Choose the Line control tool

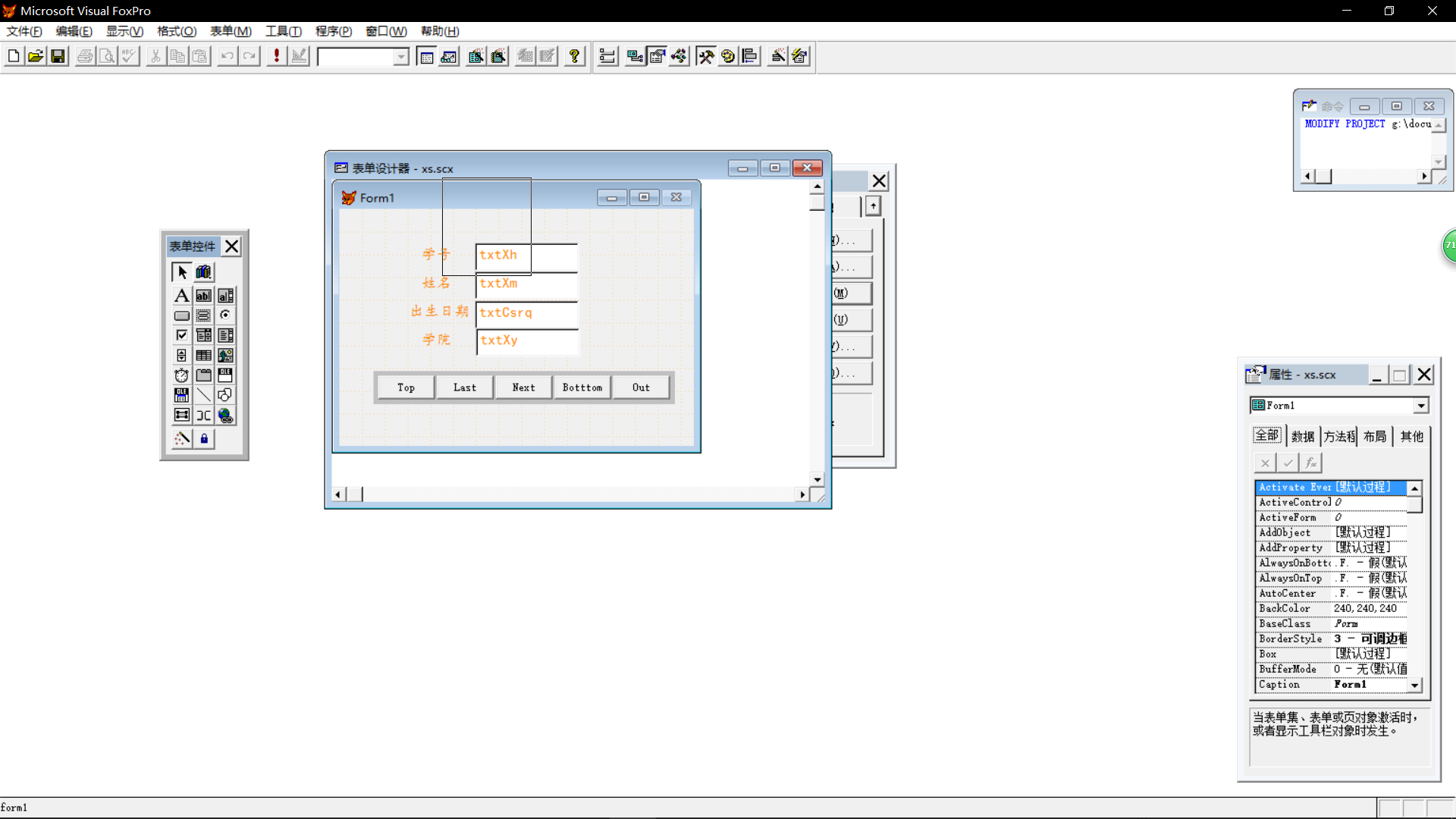(x=203, y=395)
